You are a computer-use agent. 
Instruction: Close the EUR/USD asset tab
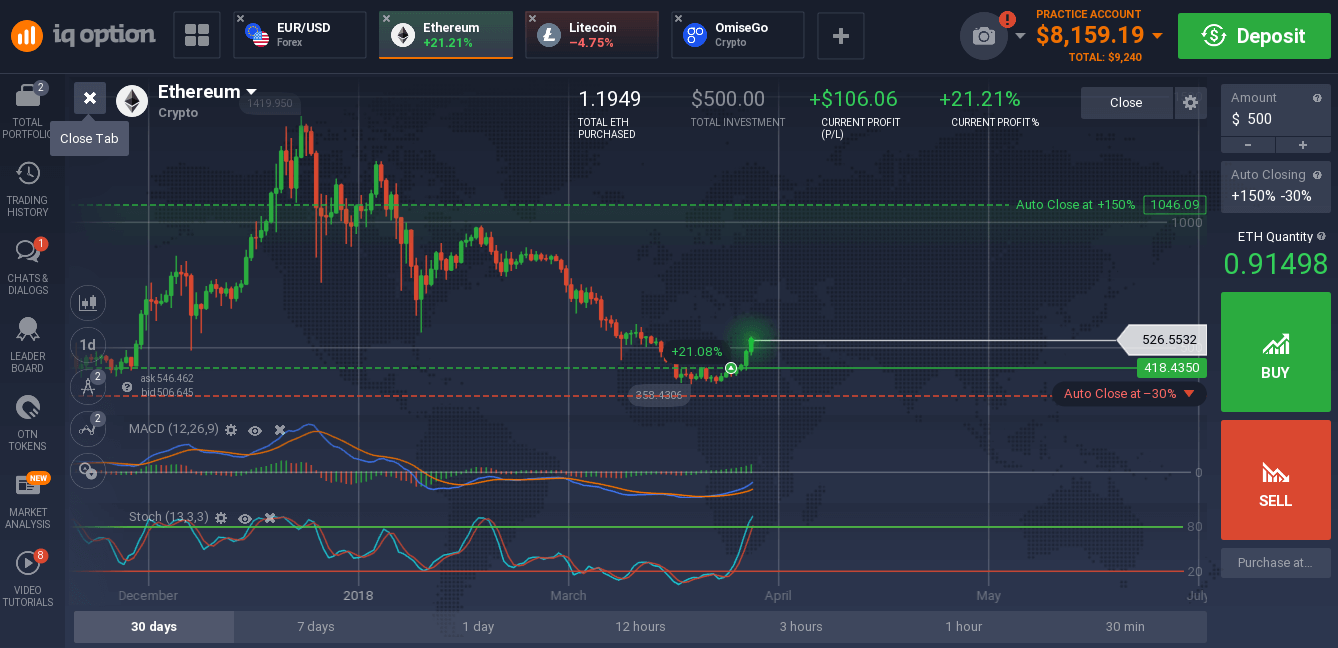coord(240,18)
